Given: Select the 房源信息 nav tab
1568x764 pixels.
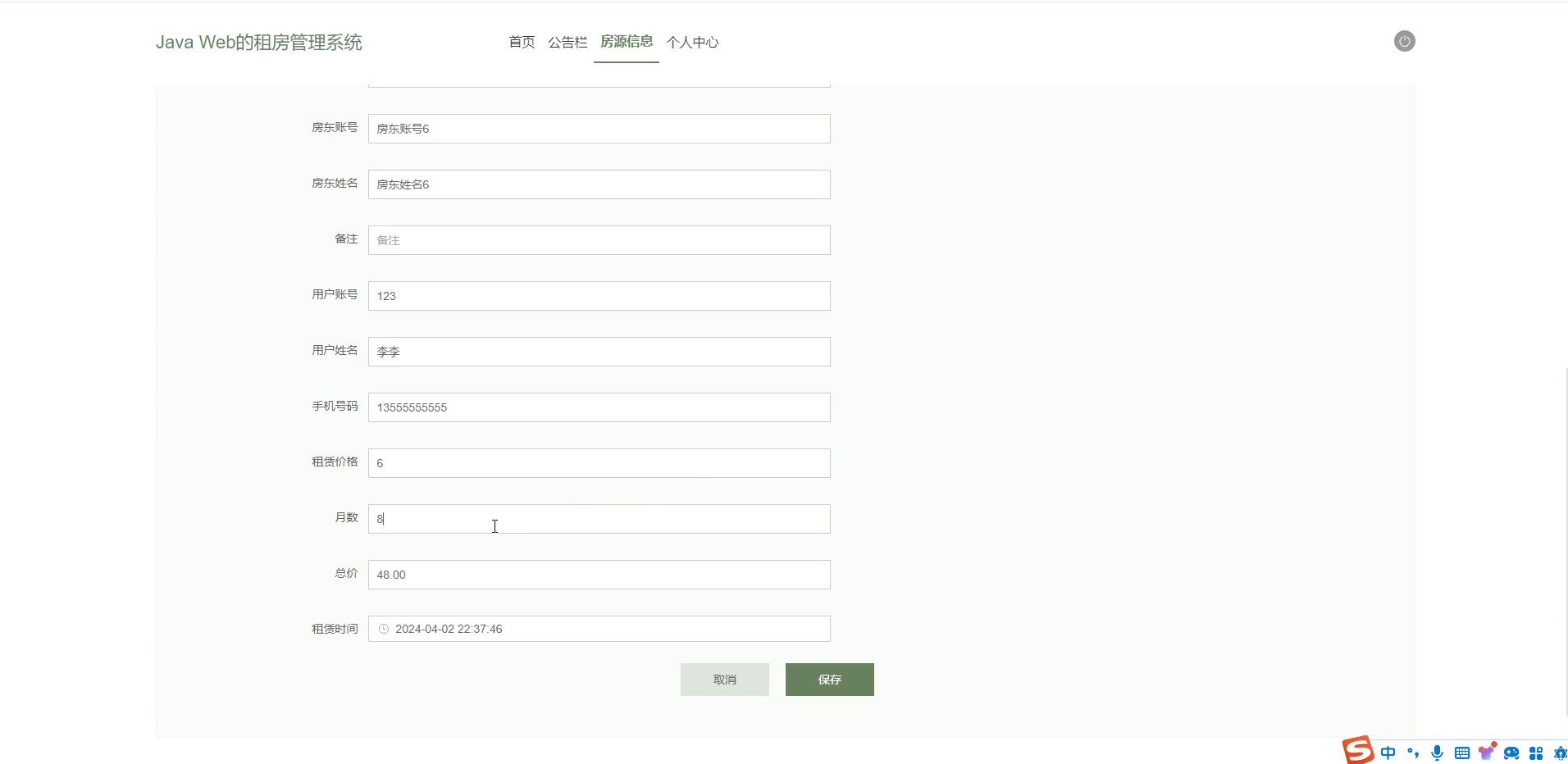Looking at the screenshot, I should point(627,42).
